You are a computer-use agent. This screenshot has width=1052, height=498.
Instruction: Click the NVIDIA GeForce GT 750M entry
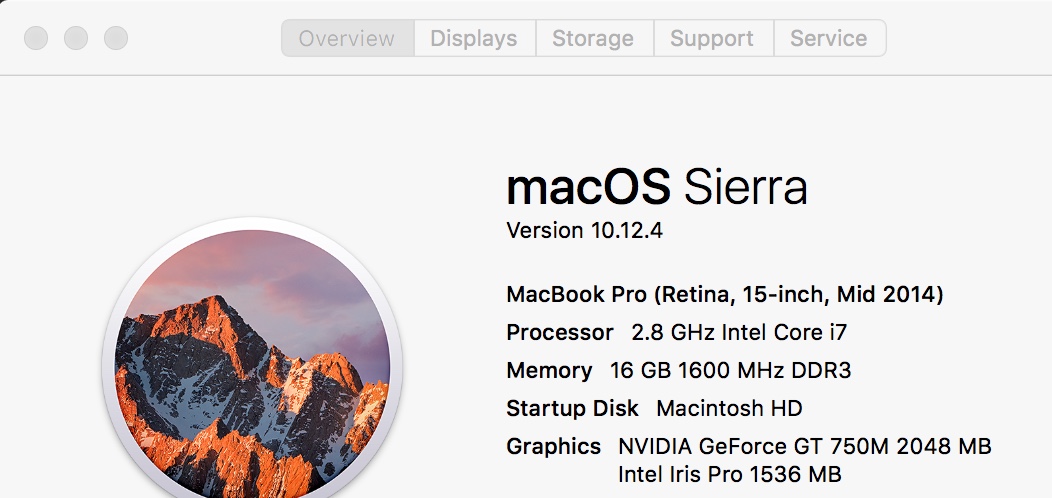[x=804, y=446]
